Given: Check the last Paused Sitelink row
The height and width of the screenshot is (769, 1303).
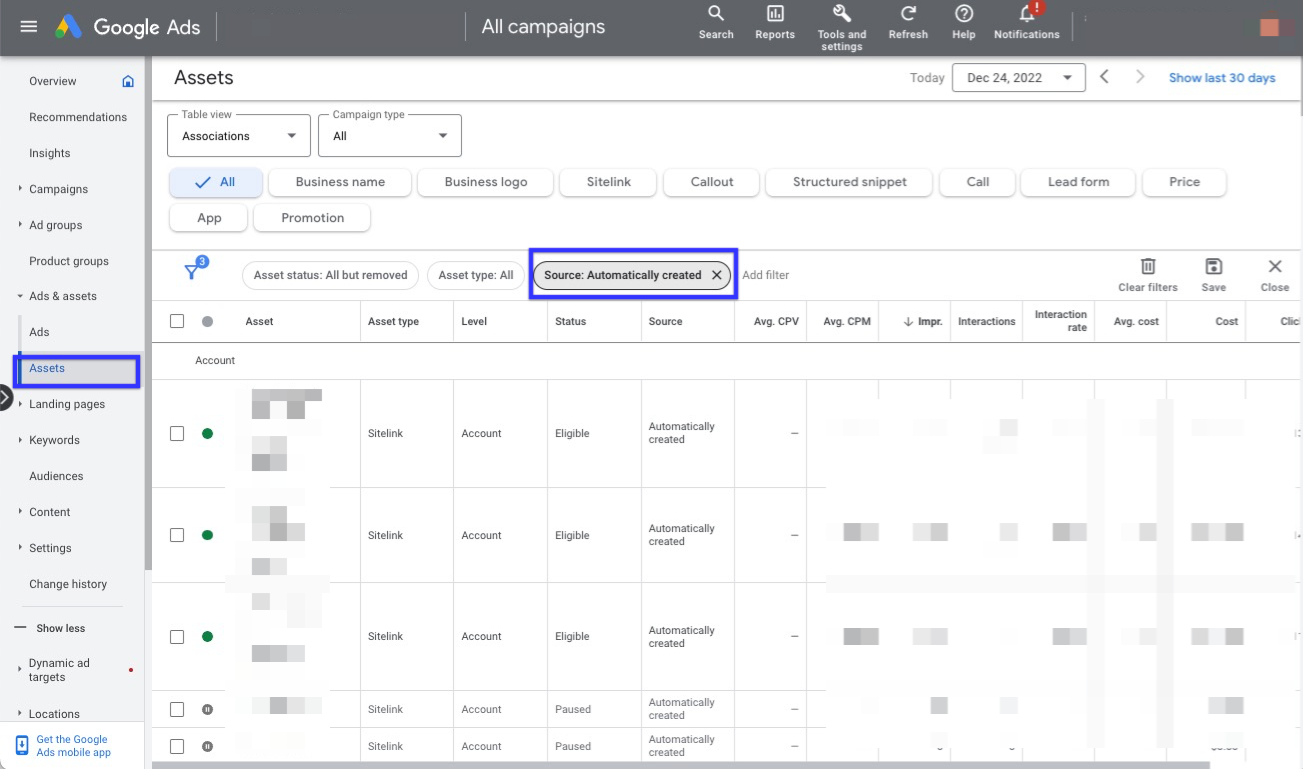Looking at the screenshot, I should click(177, 746).
